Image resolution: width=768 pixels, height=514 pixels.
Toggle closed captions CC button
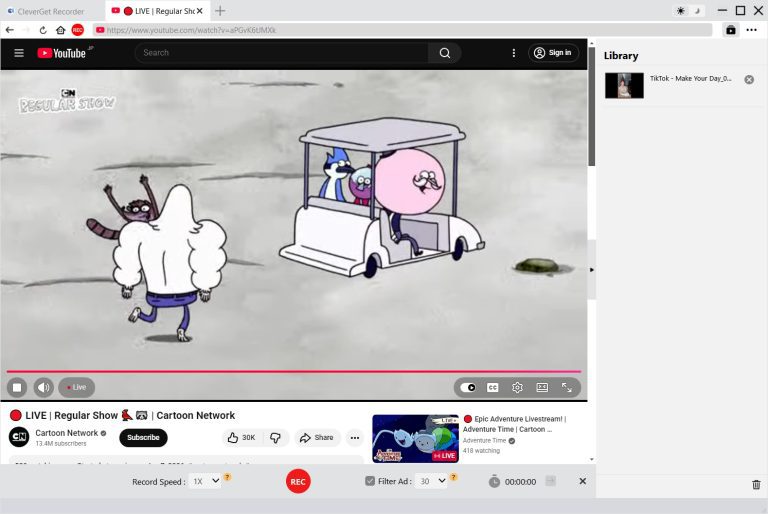493,387
